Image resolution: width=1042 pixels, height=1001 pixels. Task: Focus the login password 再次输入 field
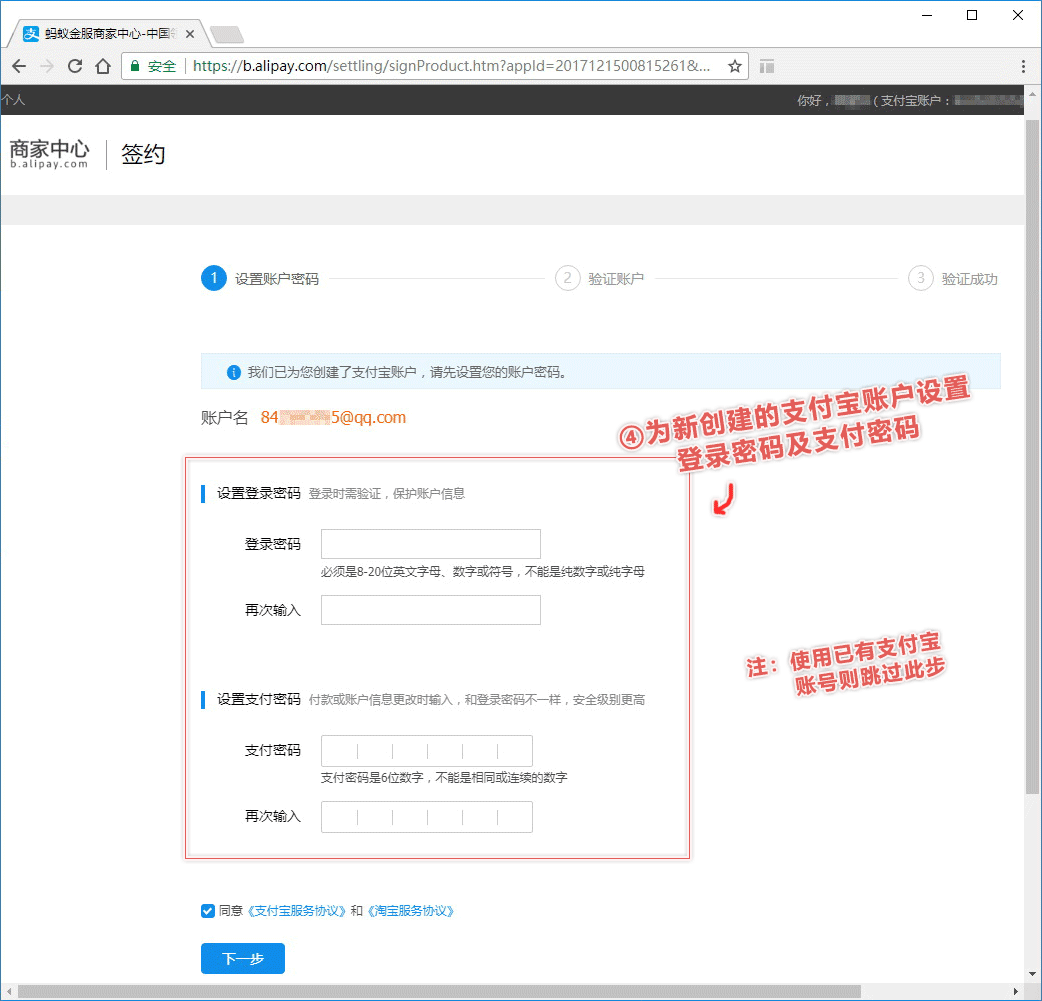point(431,610)
